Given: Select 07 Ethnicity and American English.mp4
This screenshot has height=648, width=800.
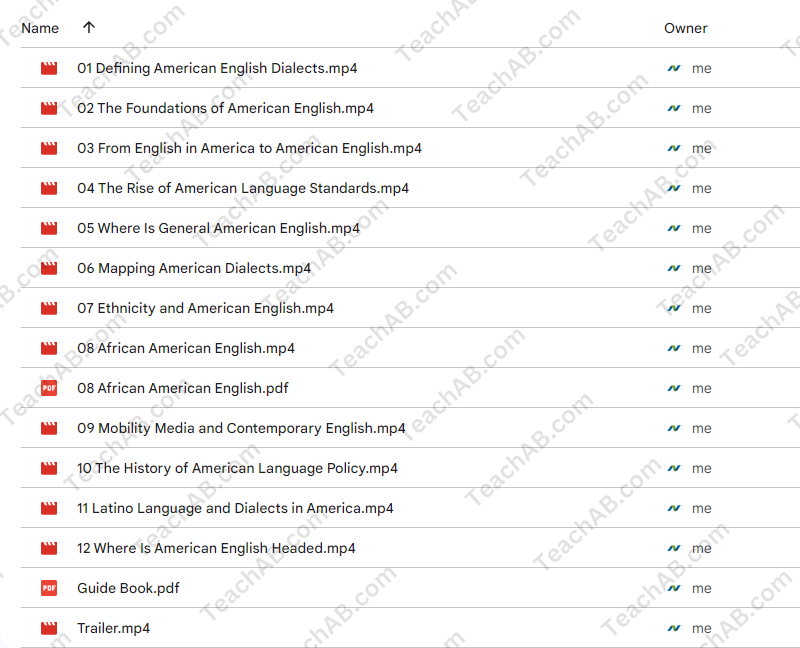Looking at the screenshot, I should (205, 308).
